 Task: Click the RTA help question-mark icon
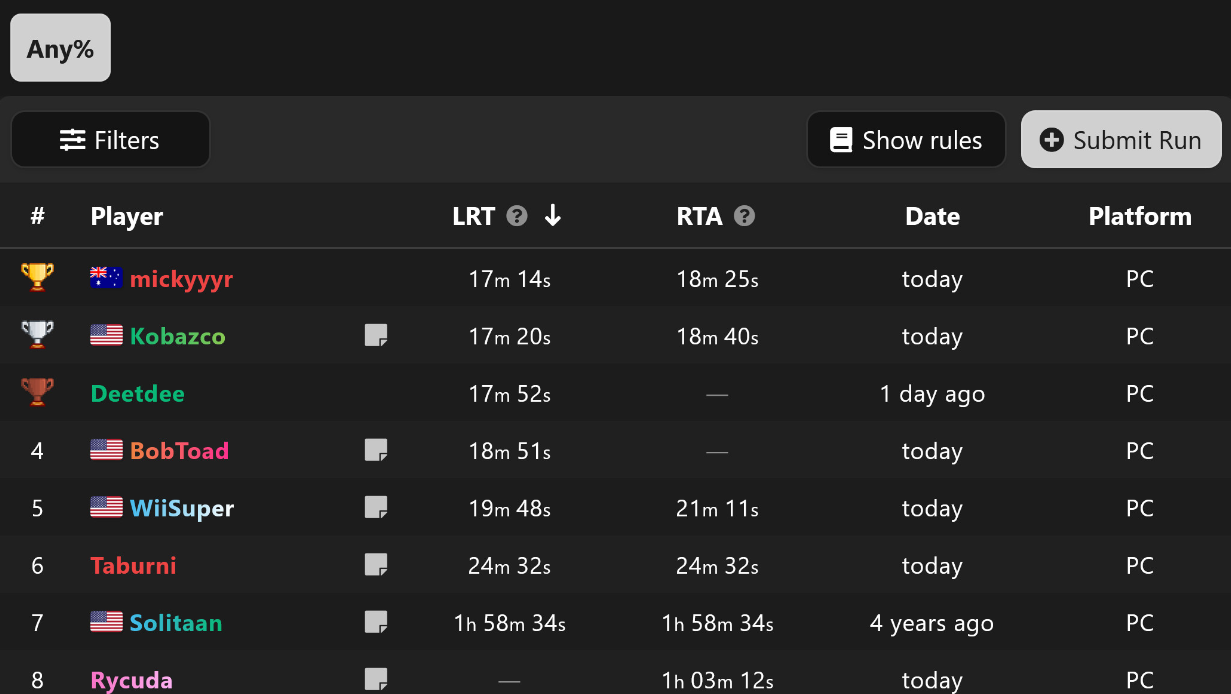744,216
